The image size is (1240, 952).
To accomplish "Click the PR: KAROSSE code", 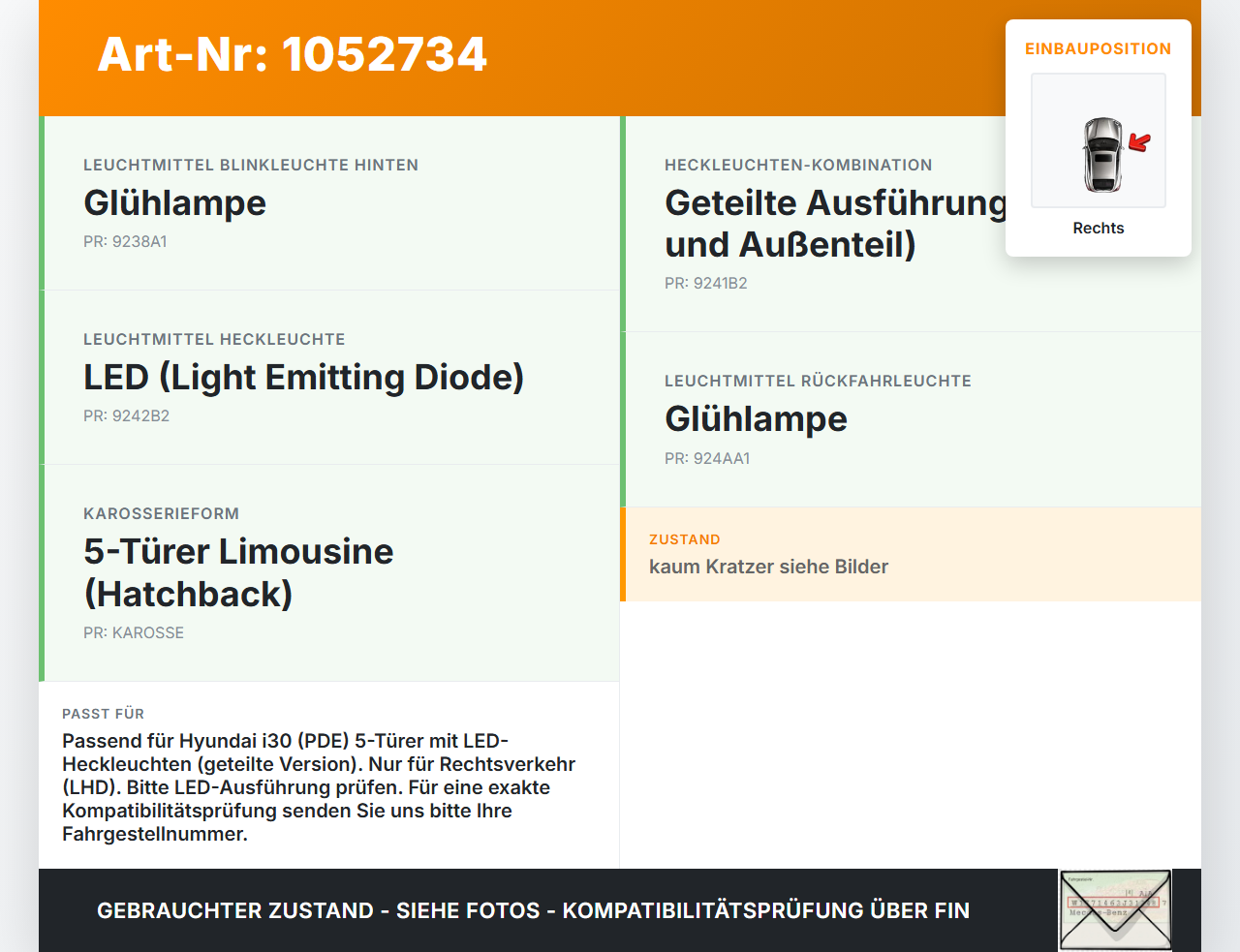I will (x=134, y=632).
